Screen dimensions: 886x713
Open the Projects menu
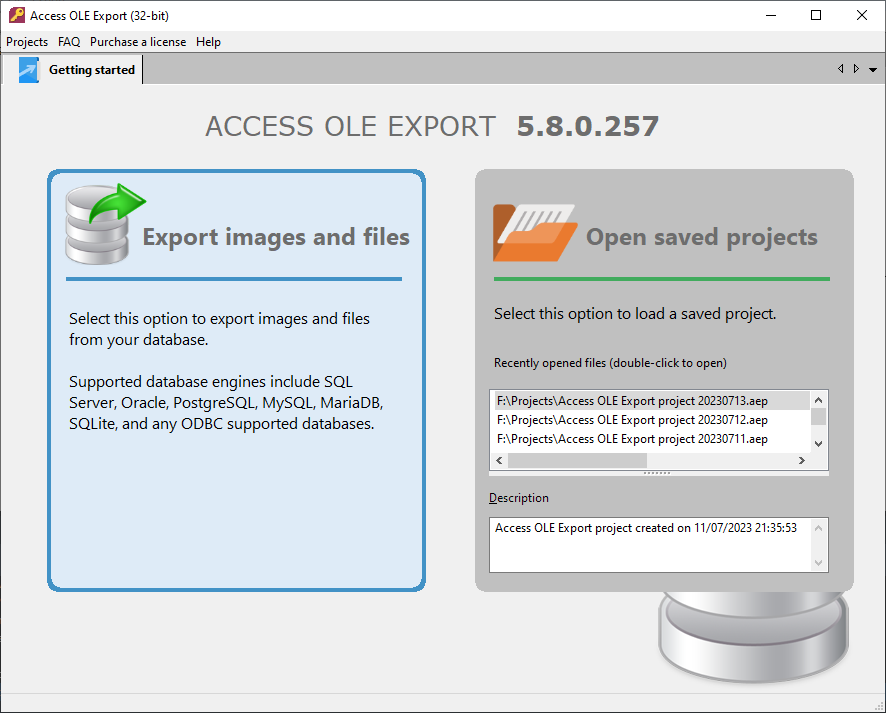[x=27, y=42]
